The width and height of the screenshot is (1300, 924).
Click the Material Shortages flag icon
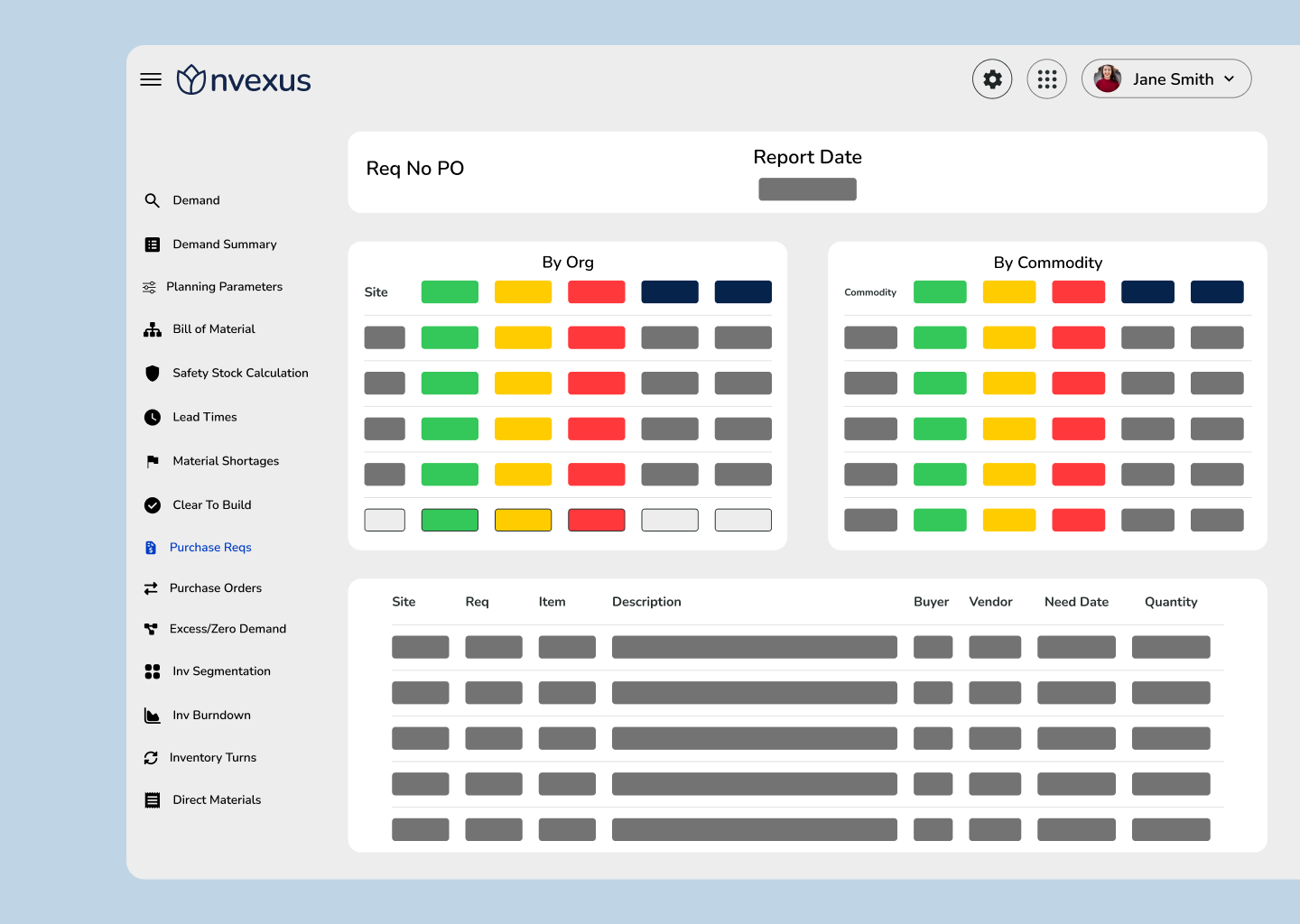click(x=153, y=461)
